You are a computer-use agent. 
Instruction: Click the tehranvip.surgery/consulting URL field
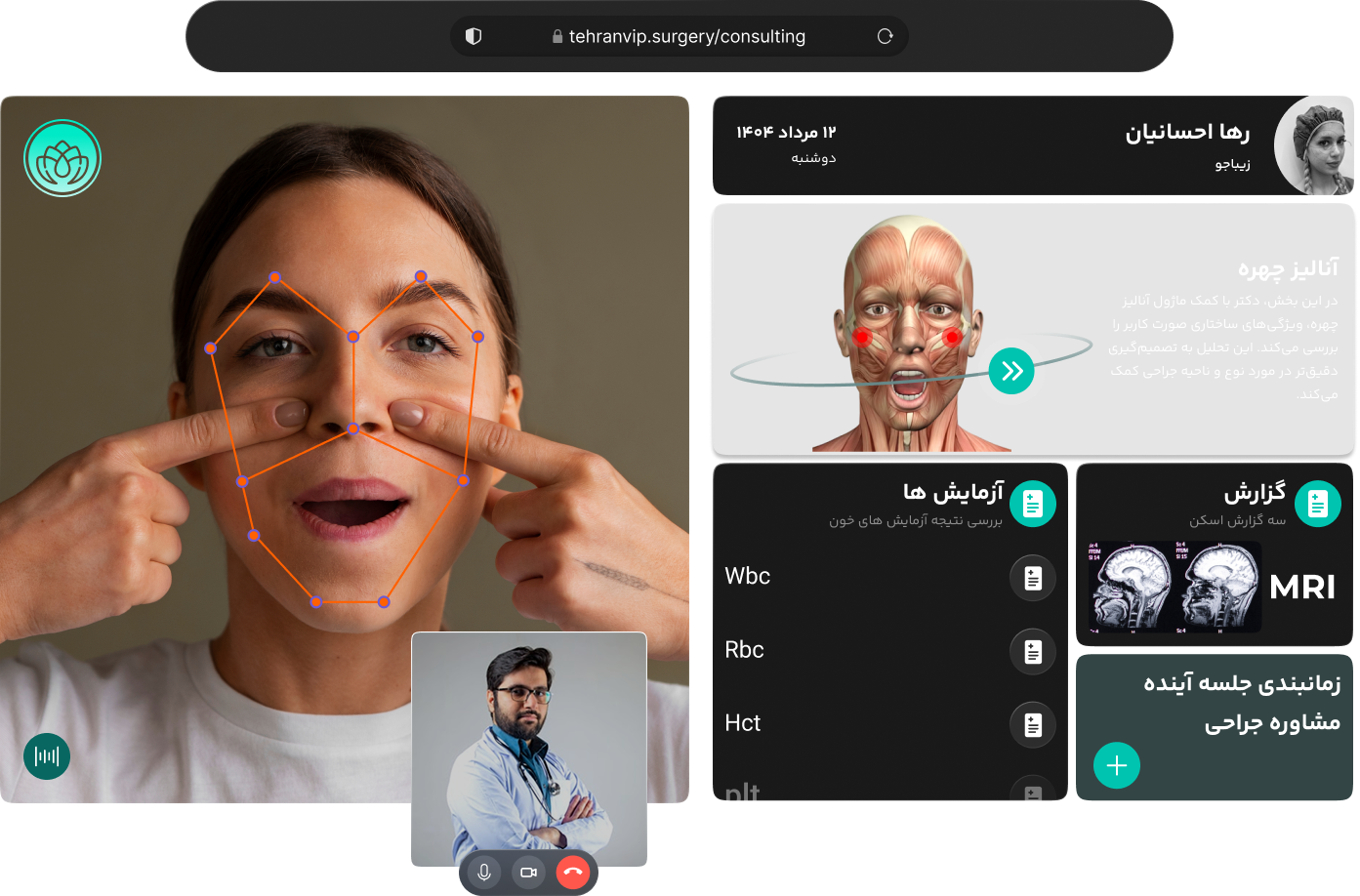click(x=686, y=36)
